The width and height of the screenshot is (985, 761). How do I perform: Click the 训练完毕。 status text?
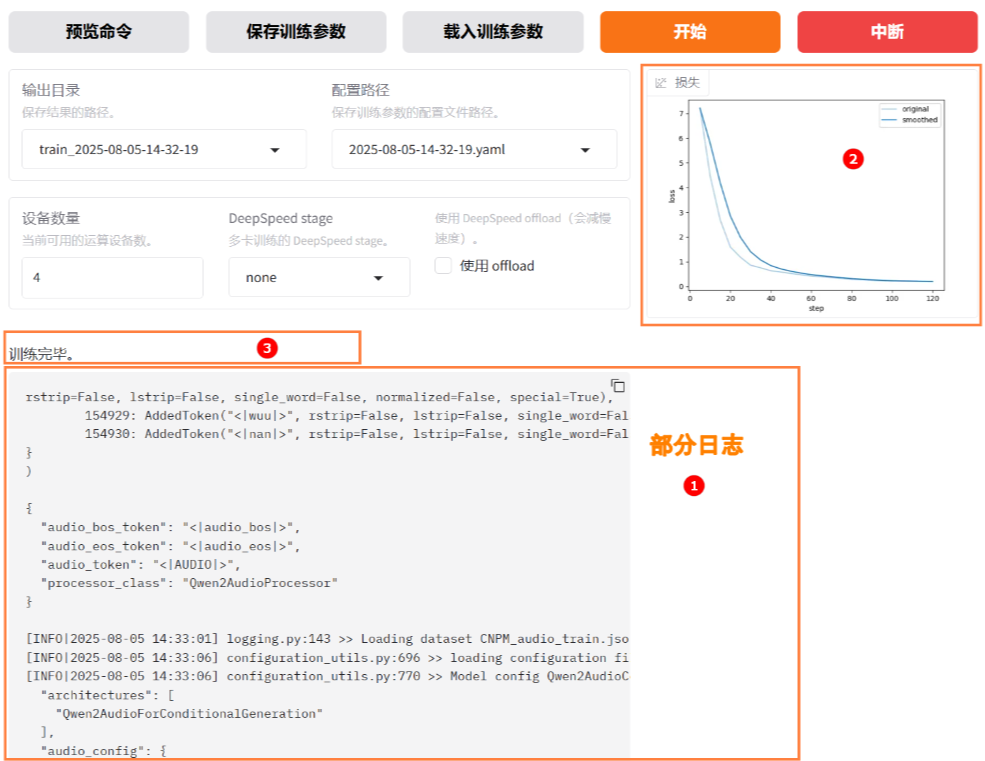tap(41, 354)
